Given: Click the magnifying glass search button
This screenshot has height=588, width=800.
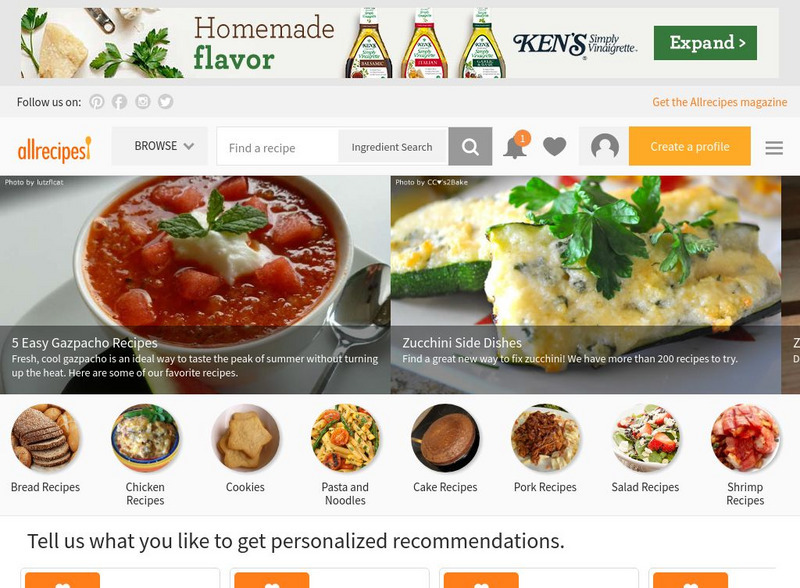Looking at the screenshot, I should coord(470,146).
